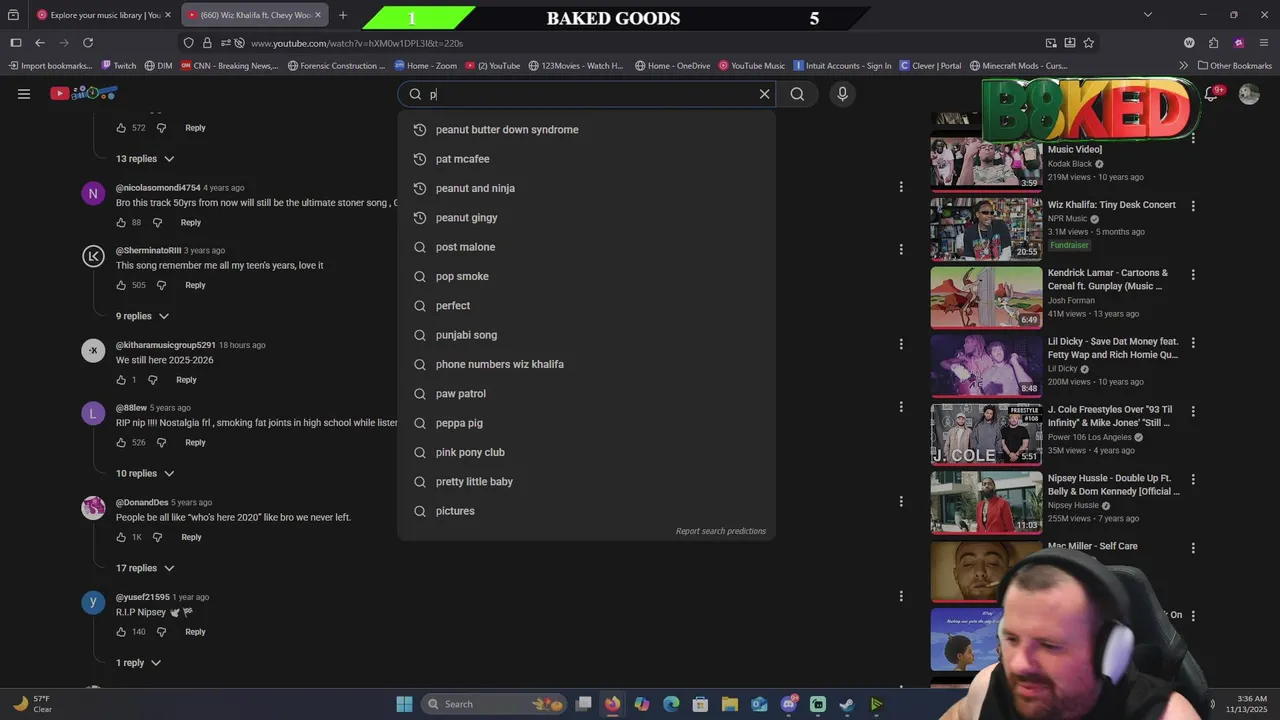Expand 10 replies under @88lew
The width and height of the screenshot is (1280, 720).
tap(145, 473)
